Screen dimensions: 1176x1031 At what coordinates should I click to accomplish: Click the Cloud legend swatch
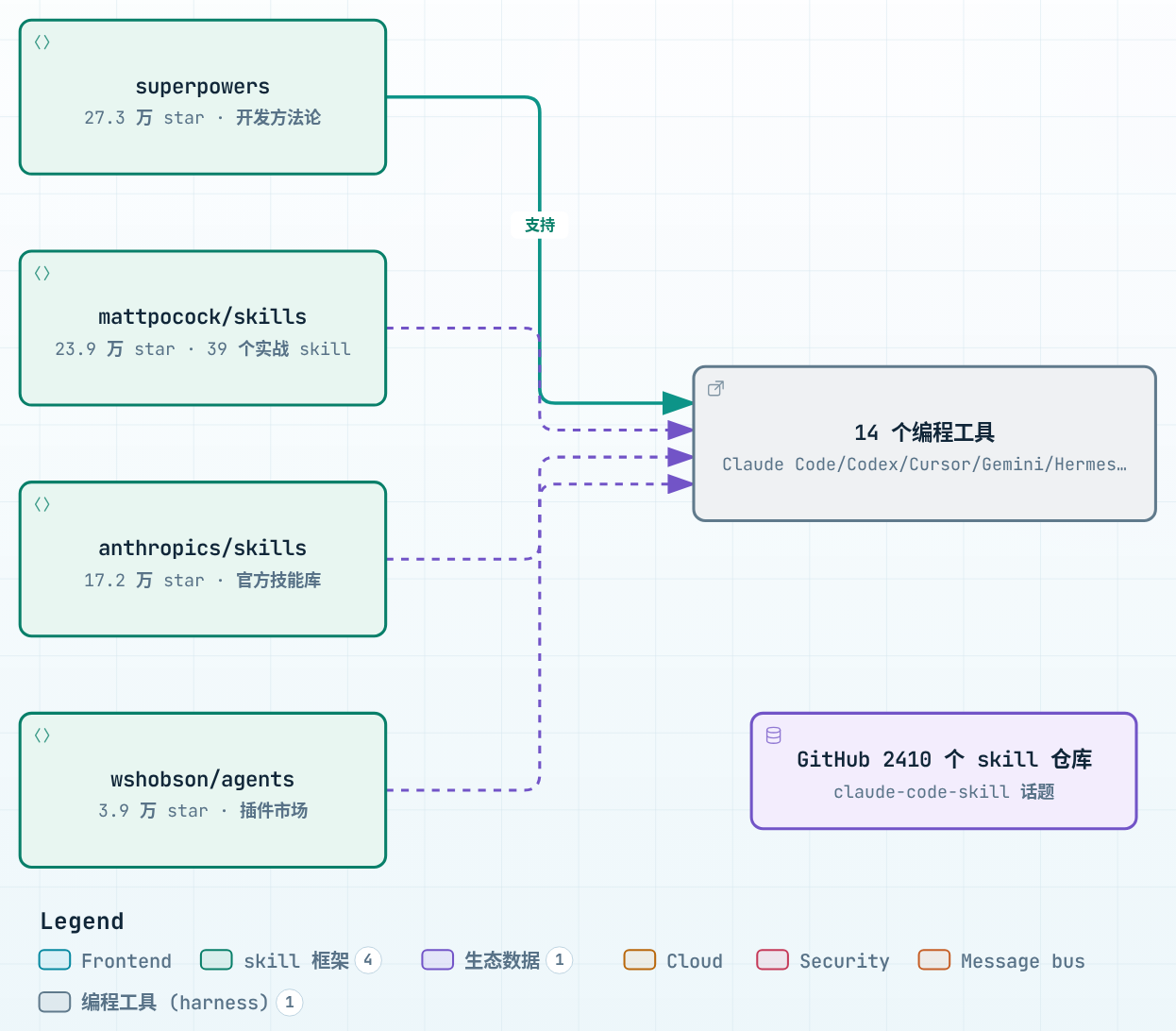click(x=640, y=960)
